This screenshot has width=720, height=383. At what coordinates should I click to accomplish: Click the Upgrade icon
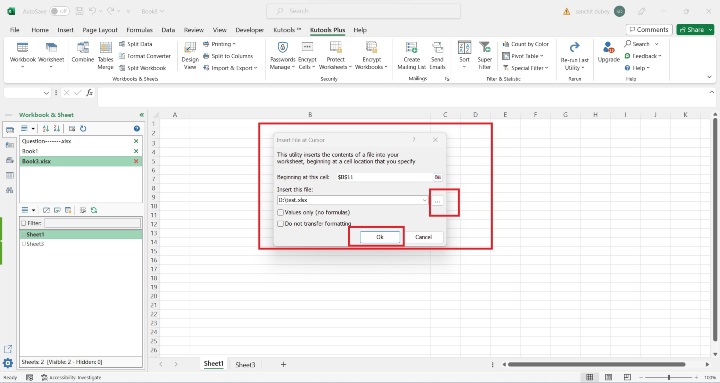click(x=609, y=47)
